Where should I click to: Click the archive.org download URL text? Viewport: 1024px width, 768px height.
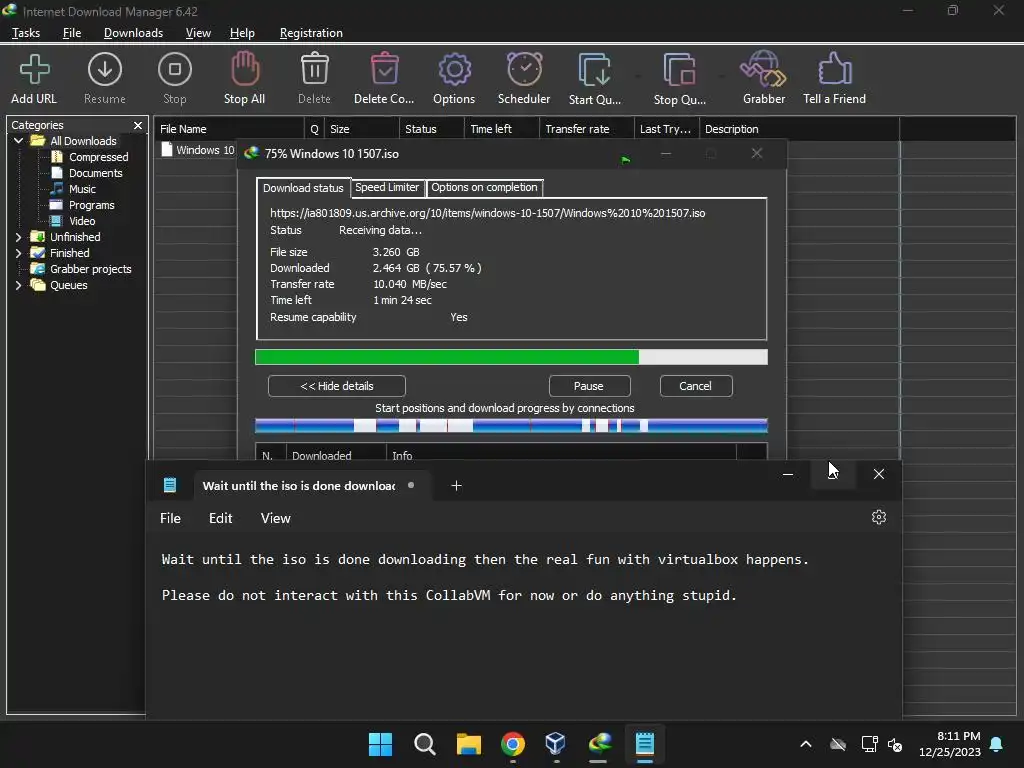tap(487, 213)
